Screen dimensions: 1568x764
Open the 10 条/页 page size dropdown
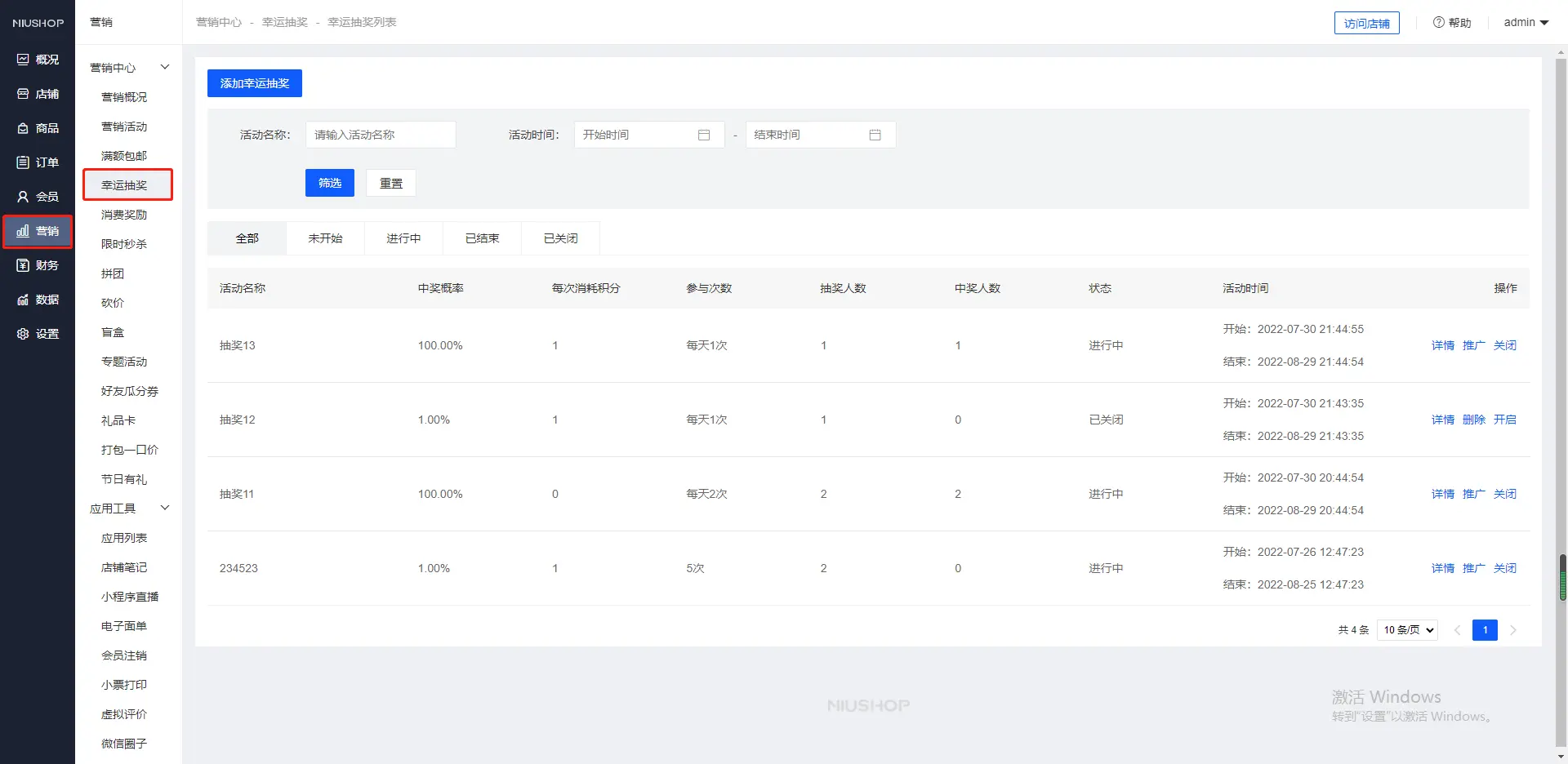pos(1407,630)
